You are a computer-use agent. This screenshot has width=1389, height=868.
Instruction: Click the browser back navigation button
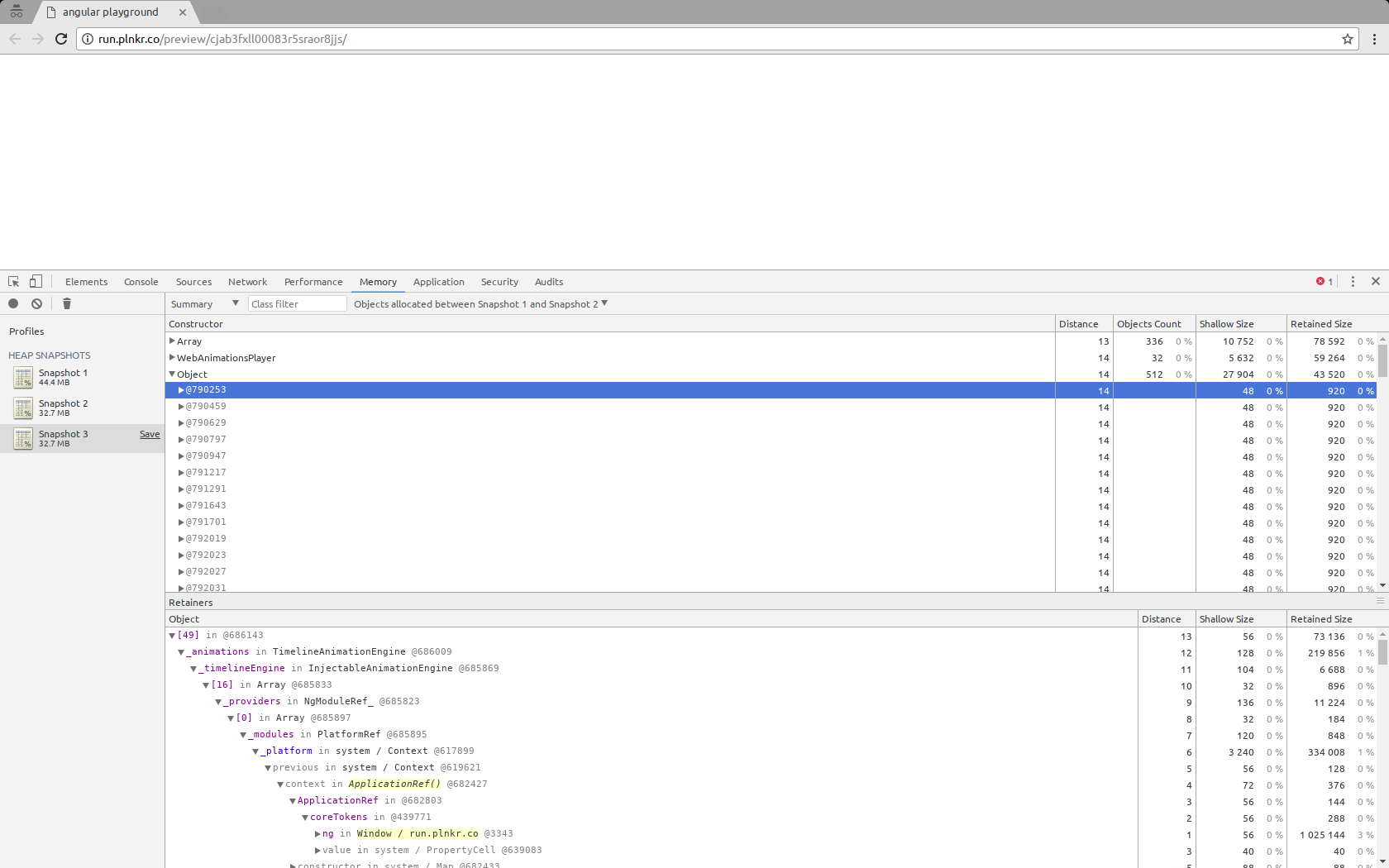click(14, 39)
